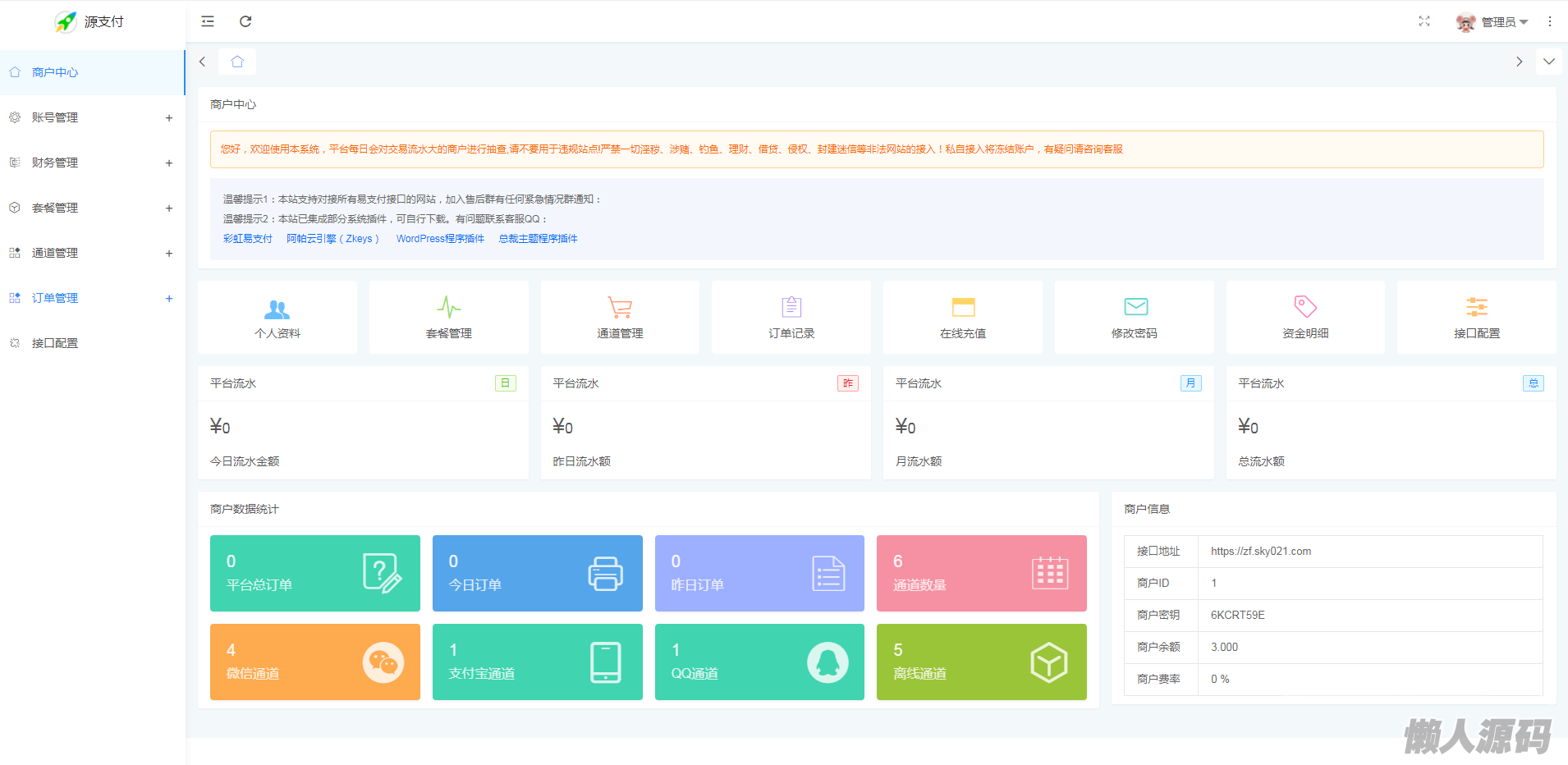Click the refresh icon in top toolbar

tap(245, 21)
